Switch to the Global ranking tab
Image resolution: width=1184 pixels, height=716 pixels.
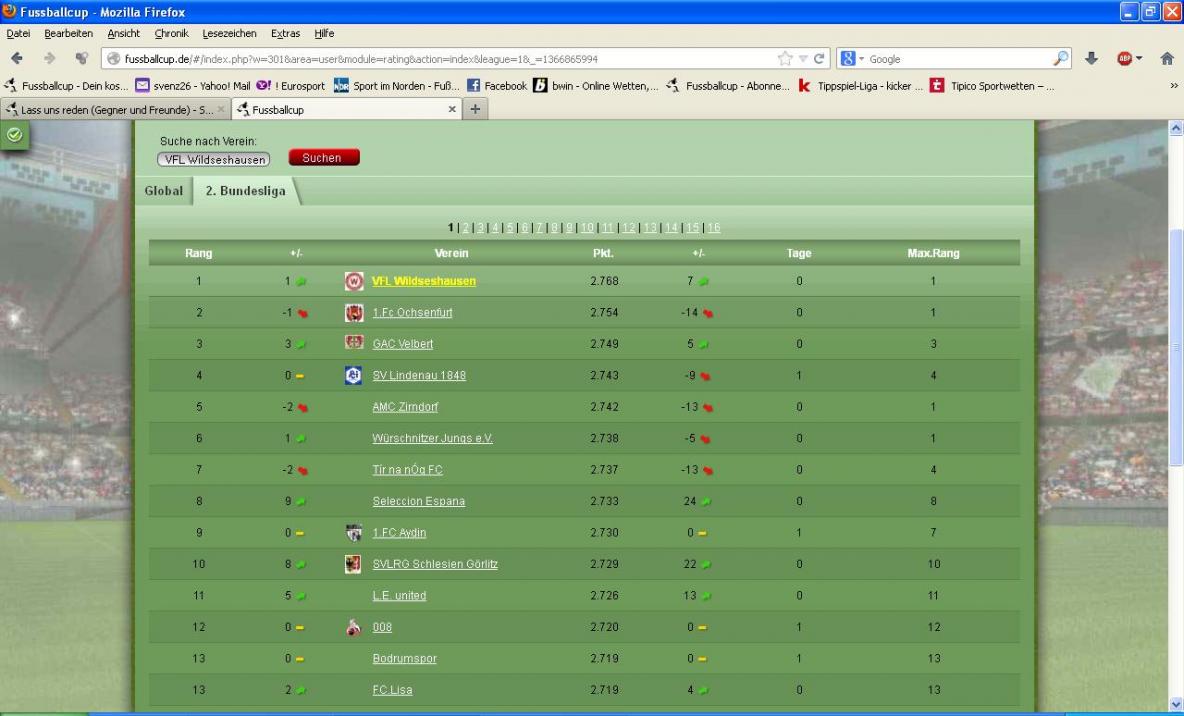(164, 190)
